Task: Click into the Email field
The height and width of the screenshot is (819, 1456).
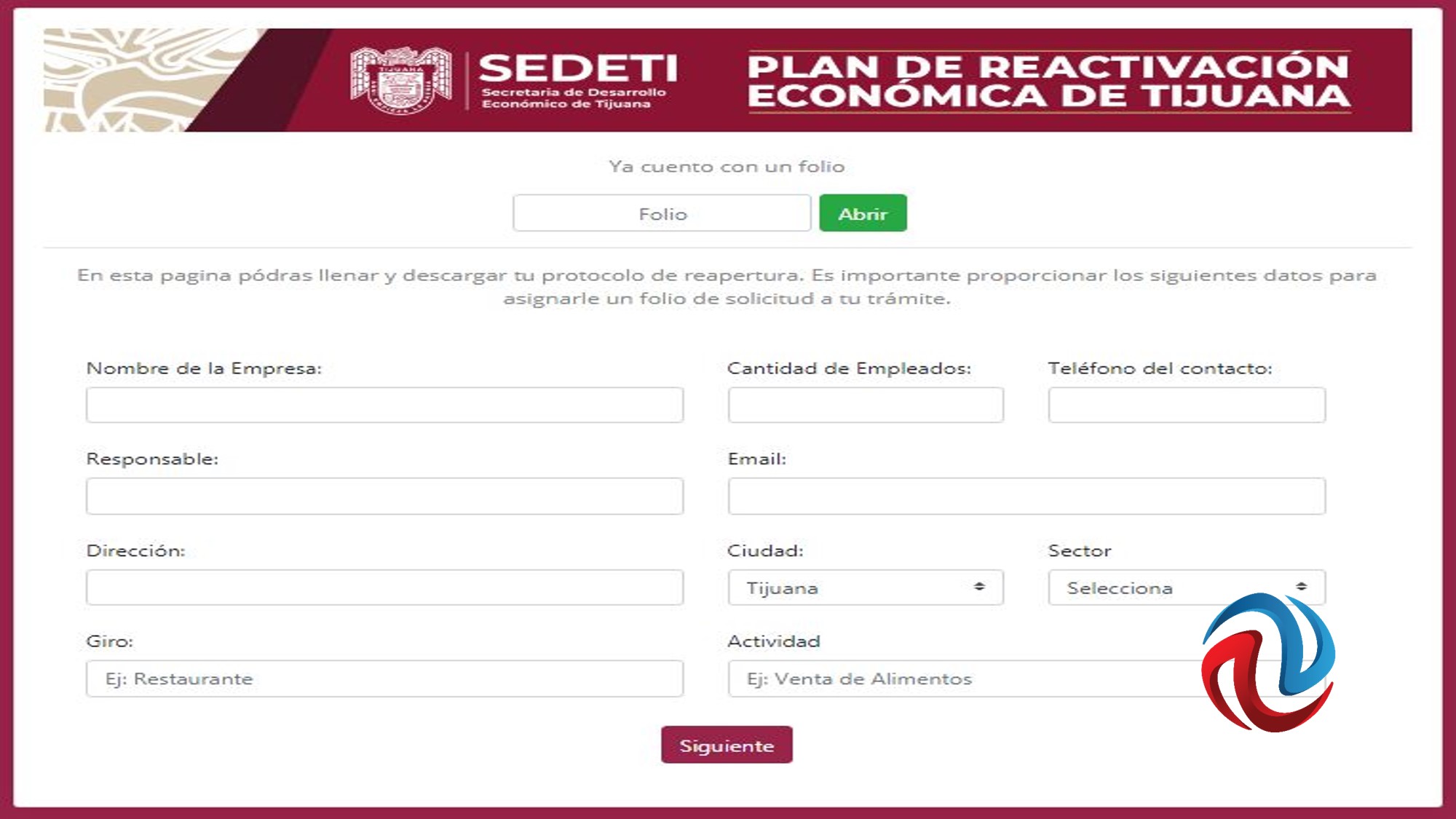Action: pyautogui.click(x=1026, y=496)
